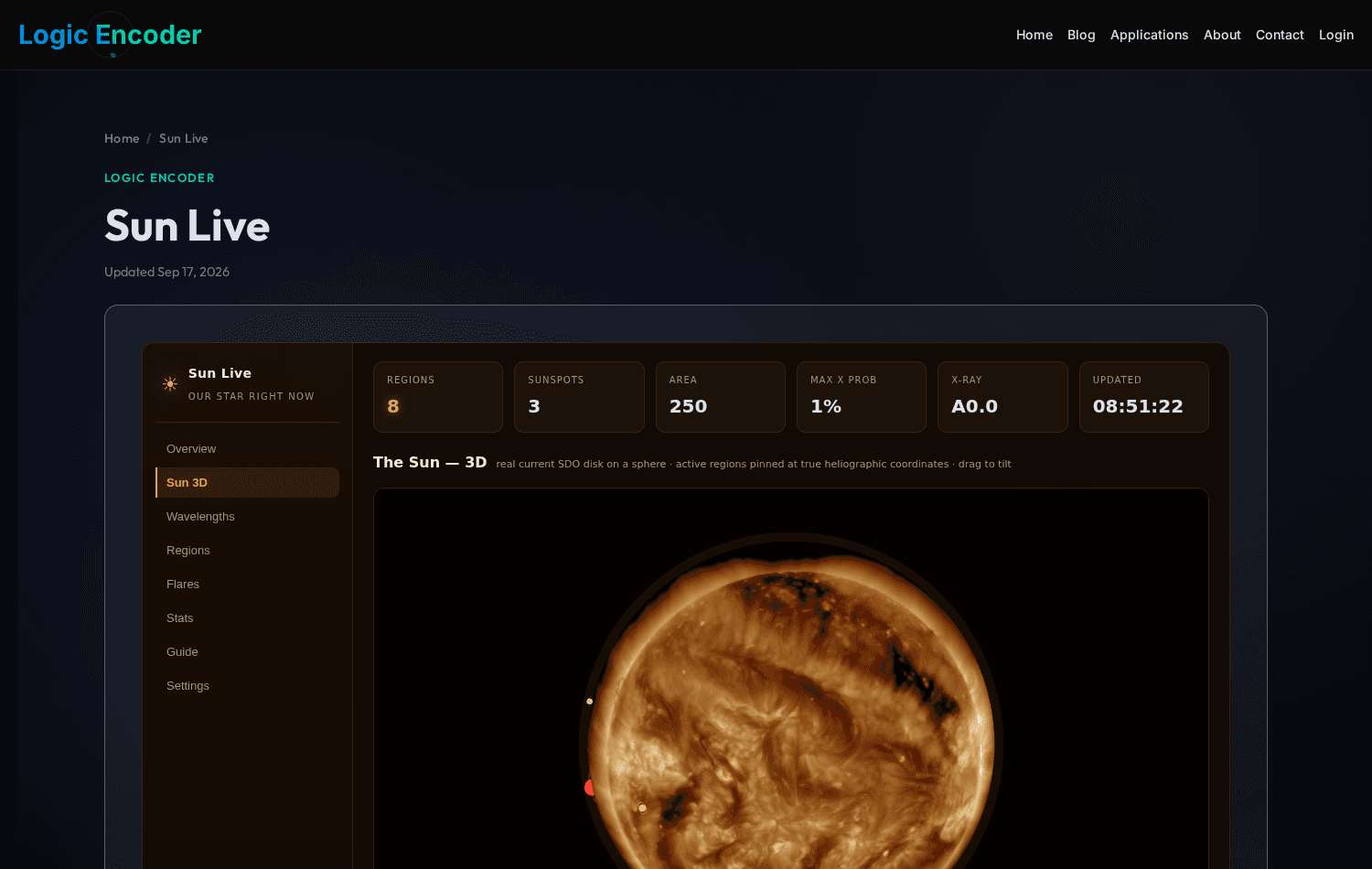
Task: Click the sun icon beside Sun Live
Action: click(170, 384)
